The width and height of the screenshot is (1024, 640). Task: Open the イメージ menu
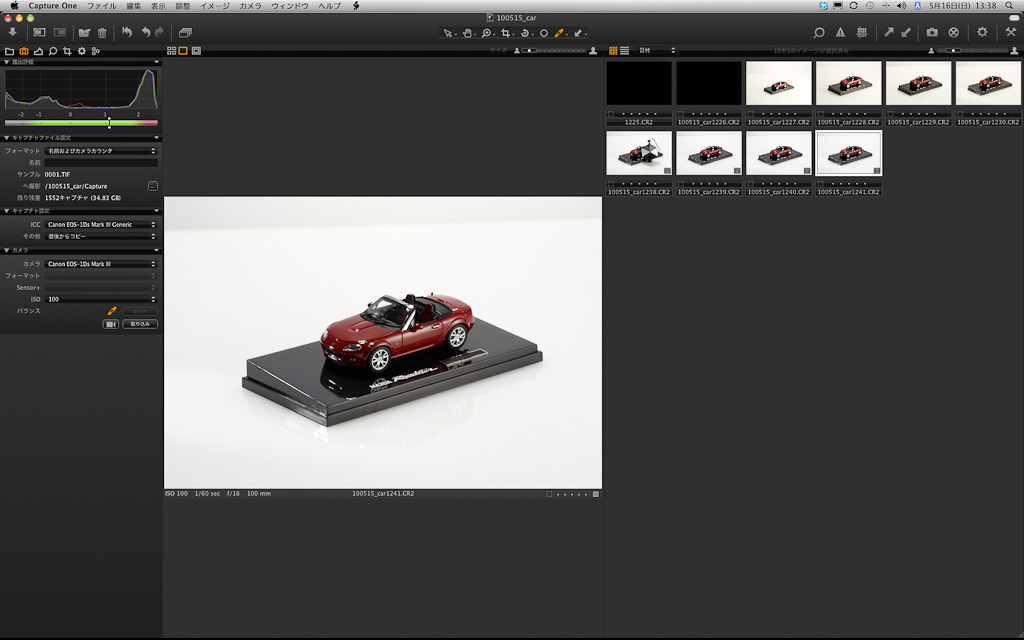[x=215, y=6]
